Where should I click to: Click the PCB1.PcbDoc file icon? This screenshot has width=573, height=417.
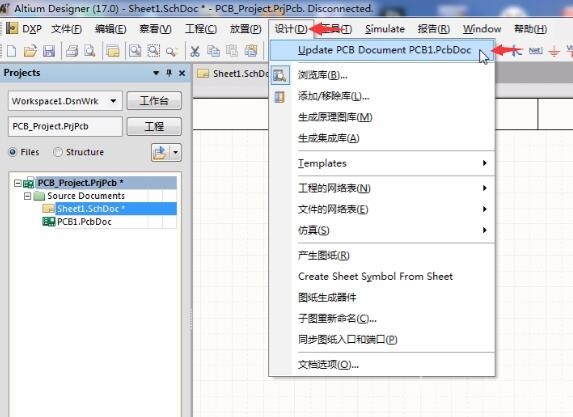click(x=49, y=221)
